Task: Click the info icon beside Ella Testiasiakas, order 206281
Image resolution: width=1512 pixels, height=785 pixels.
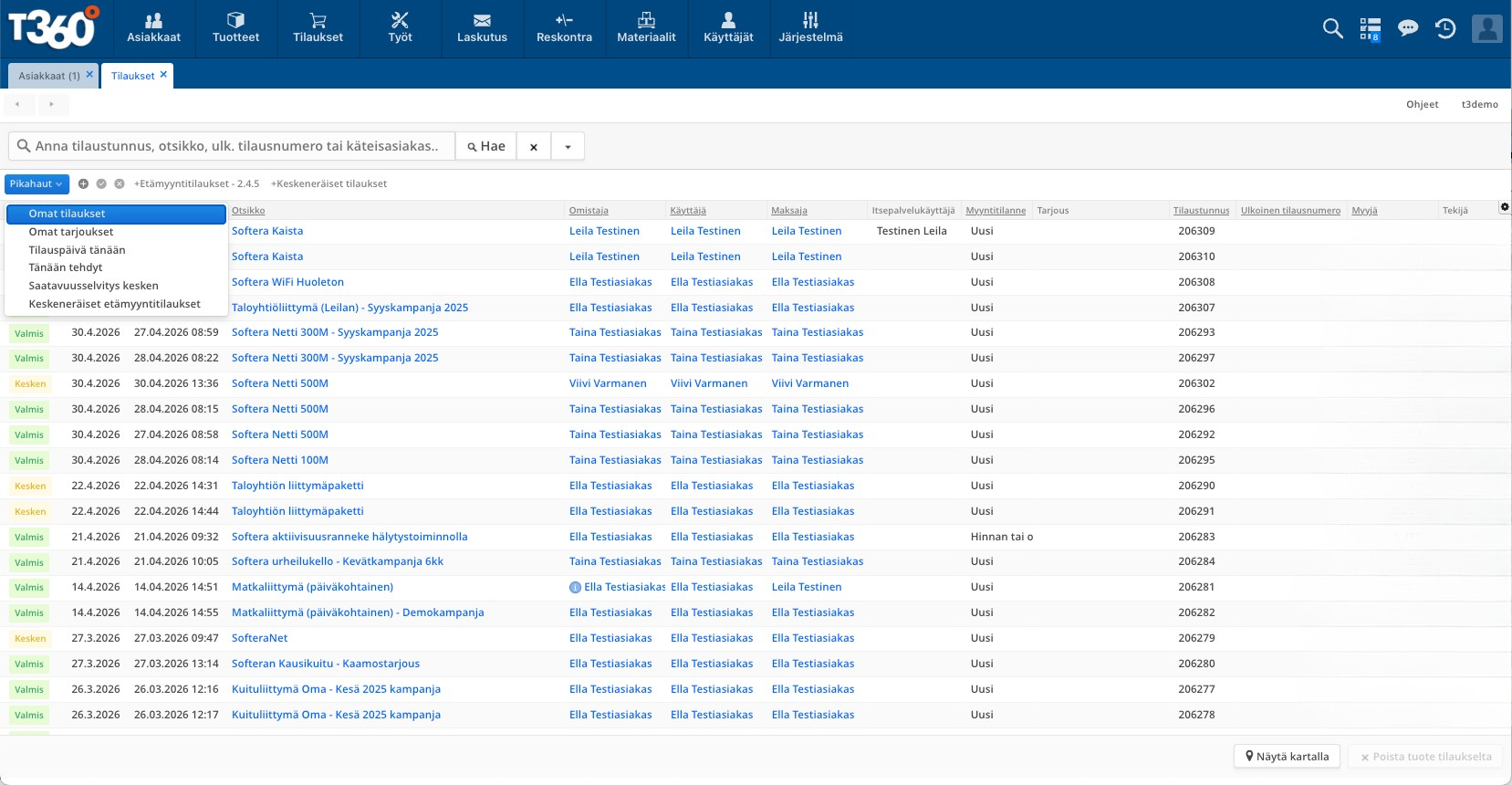Action: coord(575,588)
